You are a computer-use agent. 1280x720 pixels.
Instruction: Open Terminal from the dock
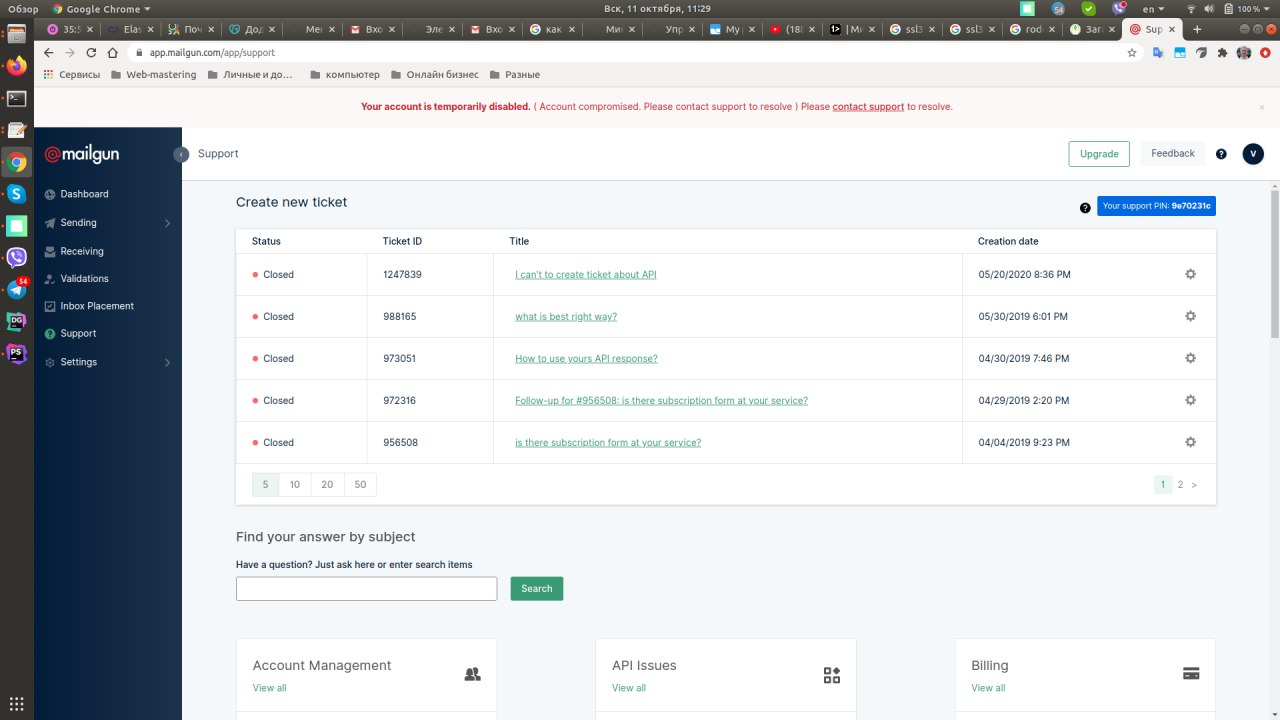(x=16, y=98)
